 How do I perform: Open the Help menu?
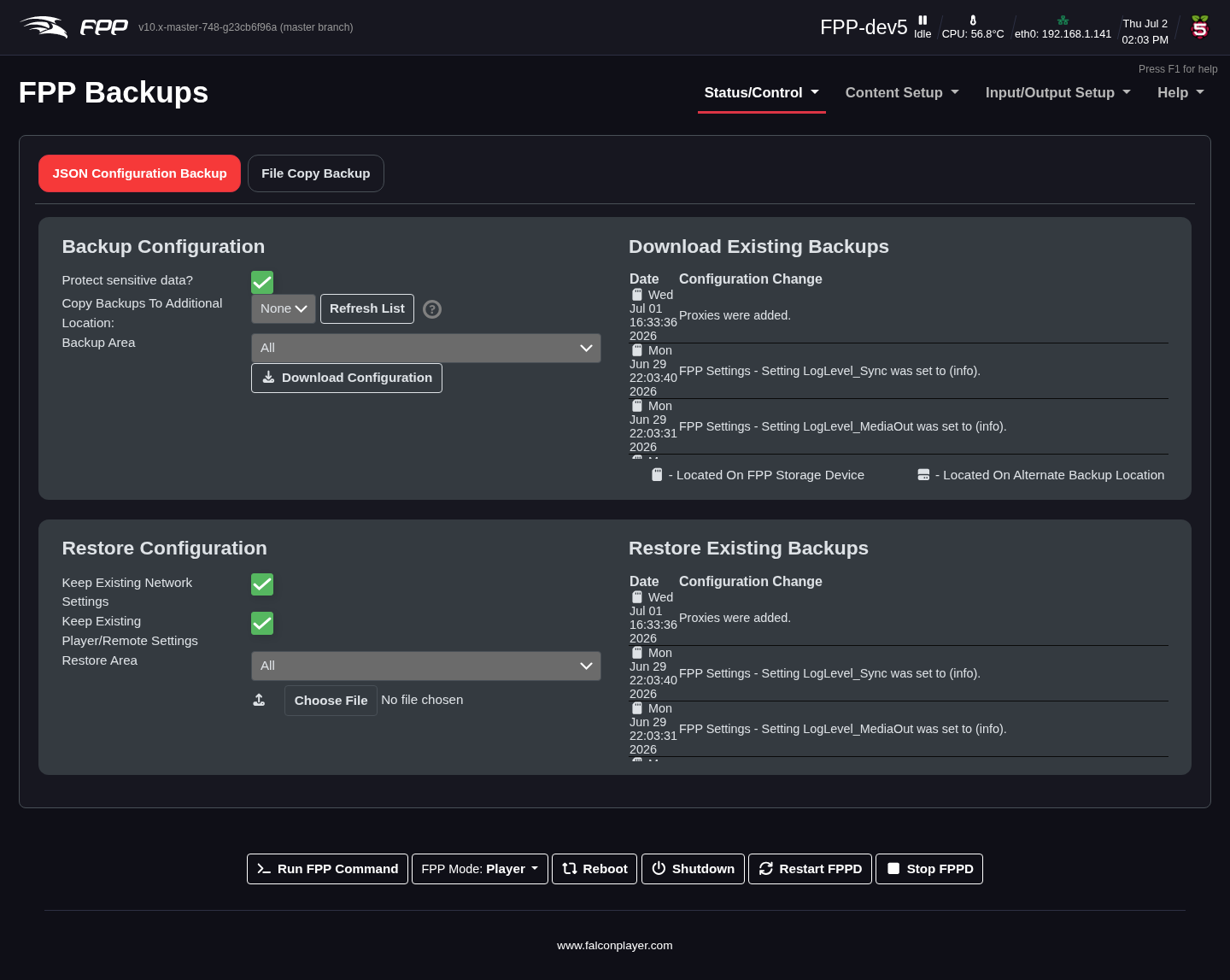[x=1180, y=92]
